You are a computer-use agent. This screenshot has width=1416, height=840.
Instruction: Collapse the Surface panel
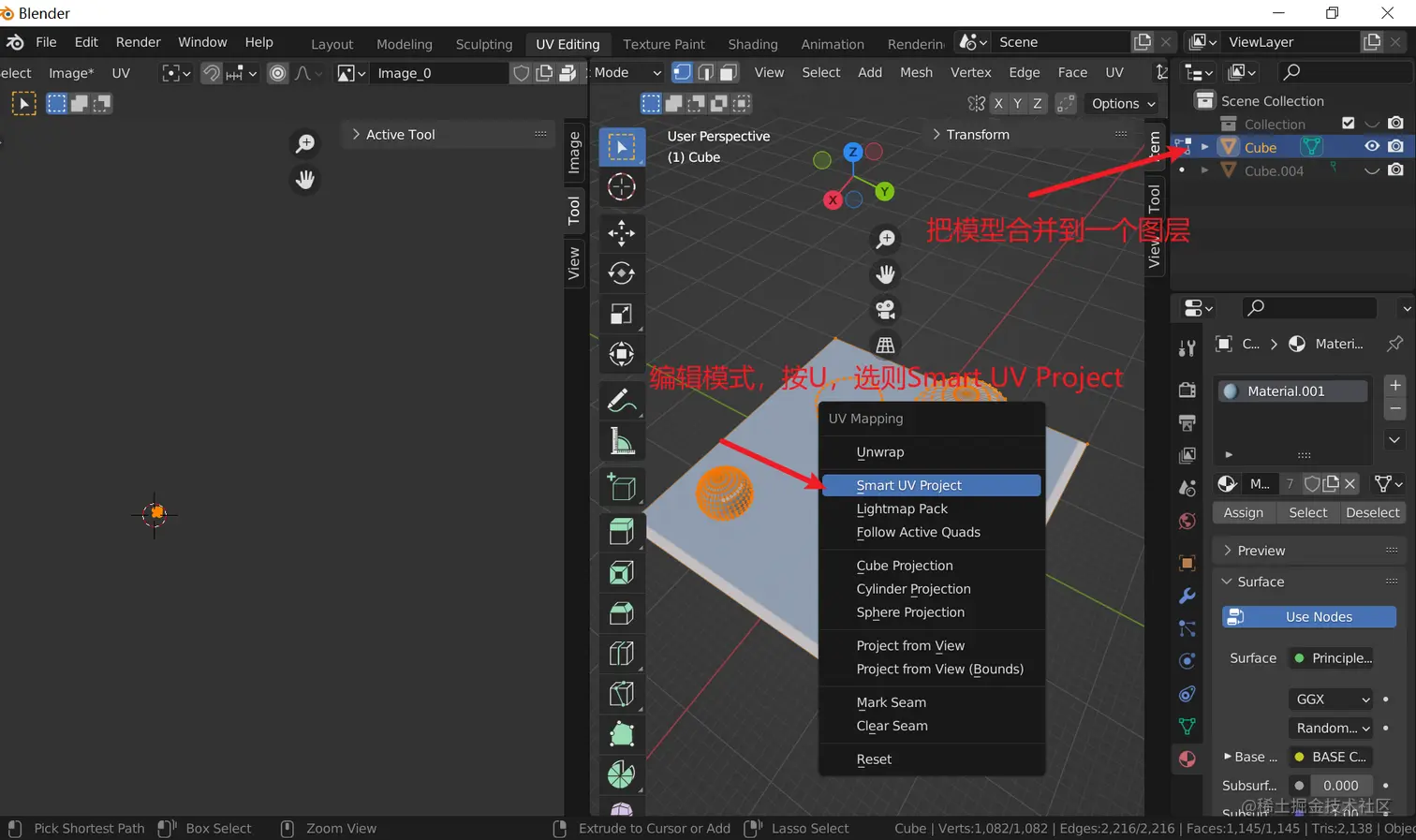1309,582
